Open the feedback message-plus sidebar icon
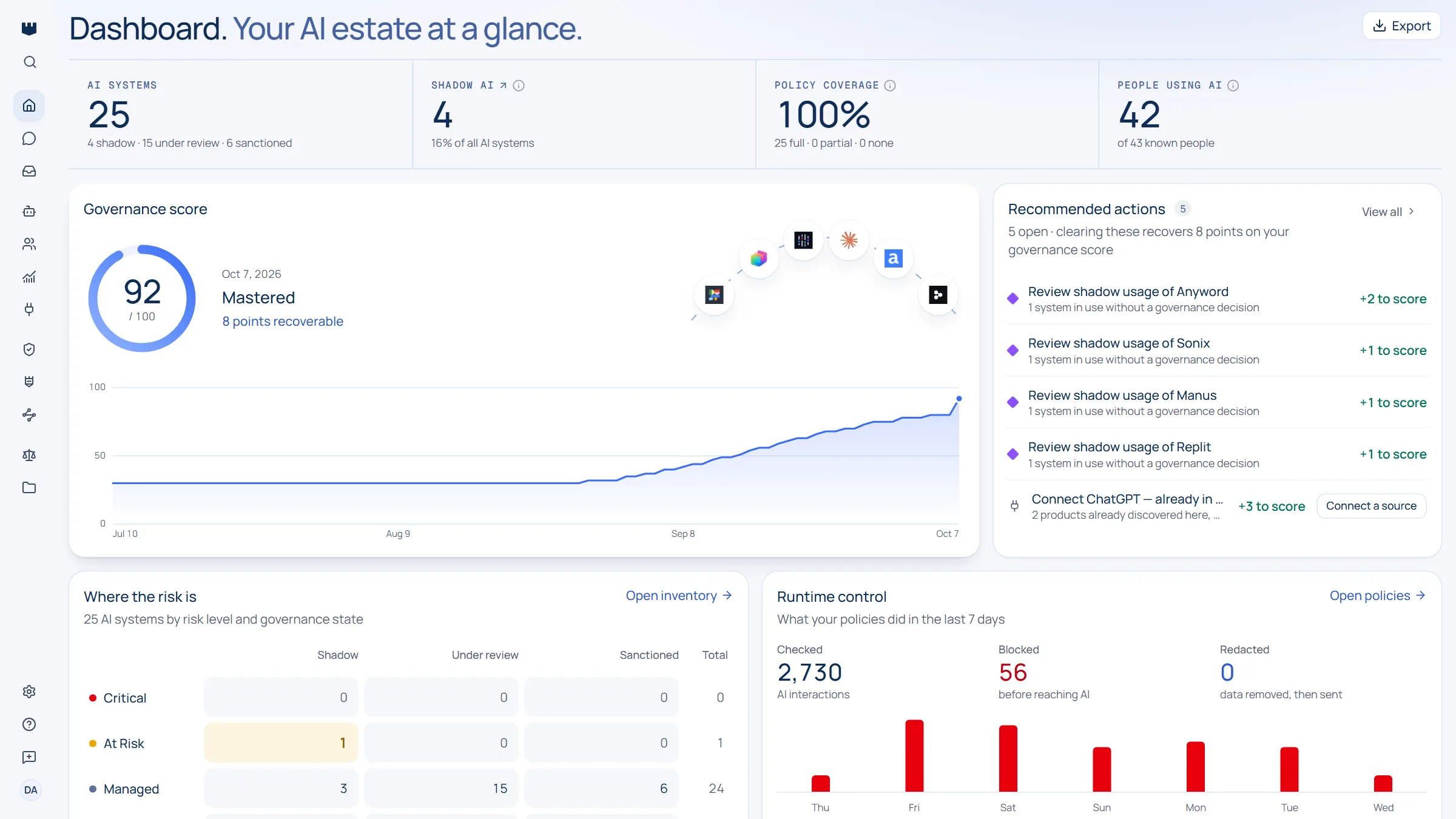Screen dimensions: 1456x819 pyautogui.click(x=29, y=757)
